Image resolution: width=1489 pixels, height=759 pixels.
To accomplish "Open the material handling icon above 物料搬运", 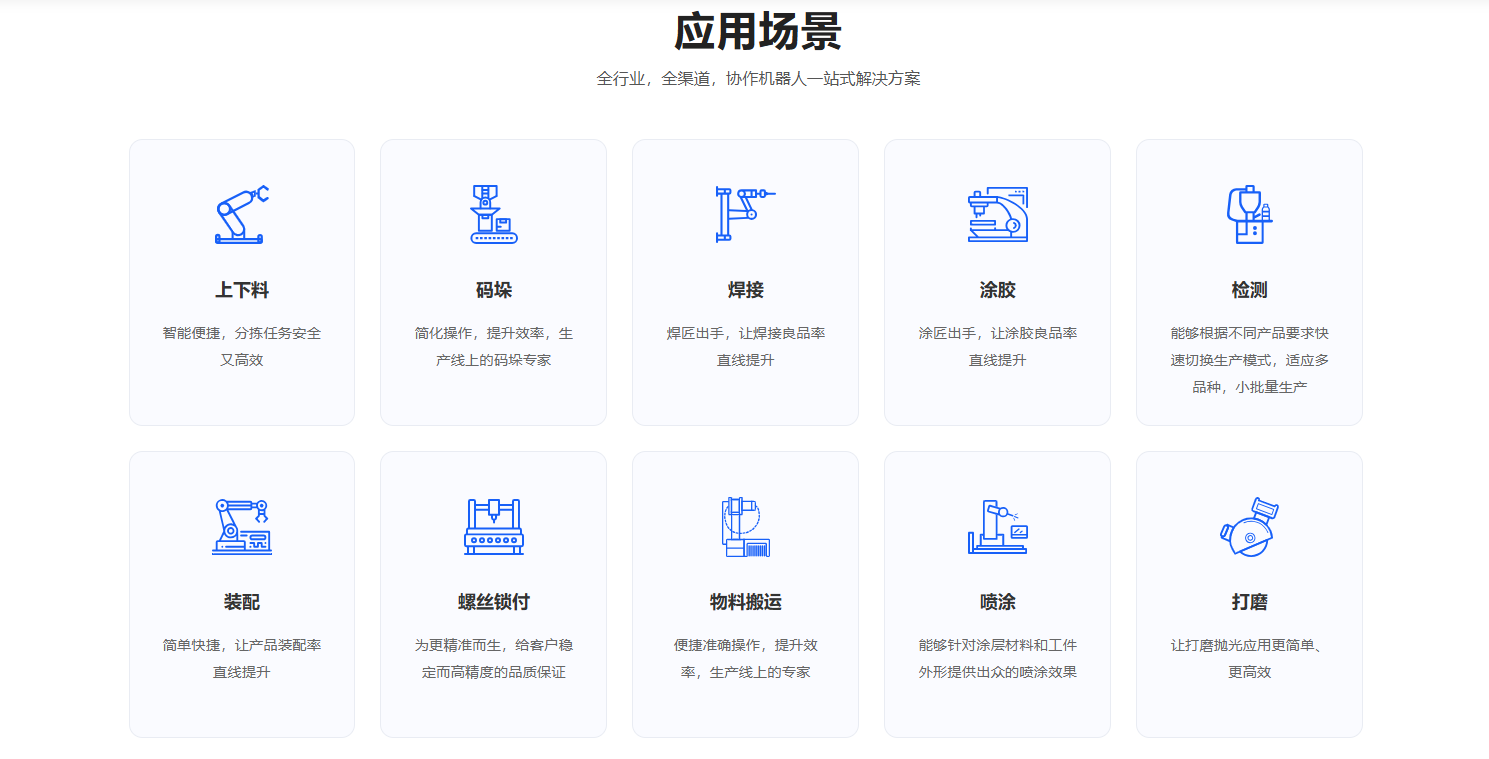I will pos(745,526).
